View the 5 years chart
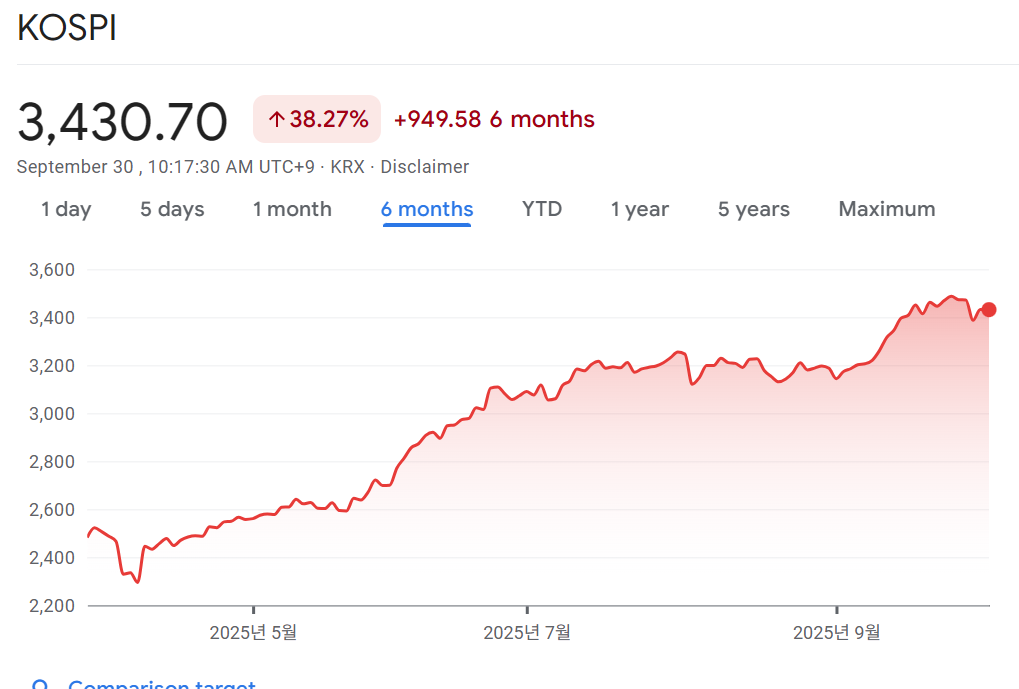This screenshot has width=1019, height=689. pyautogui.click(x=754, y=209)
